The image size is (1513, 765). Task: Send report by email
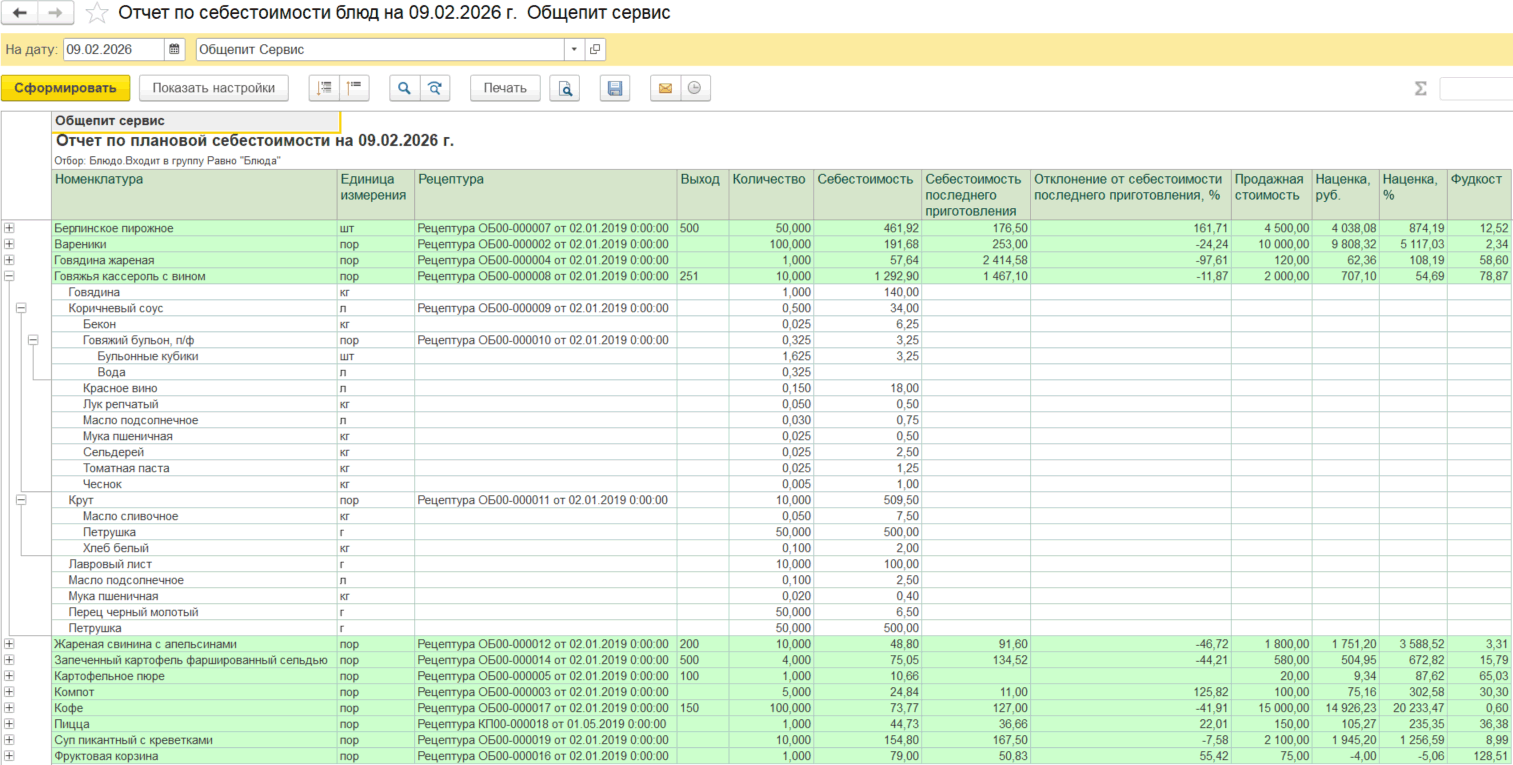coord(664,88)
